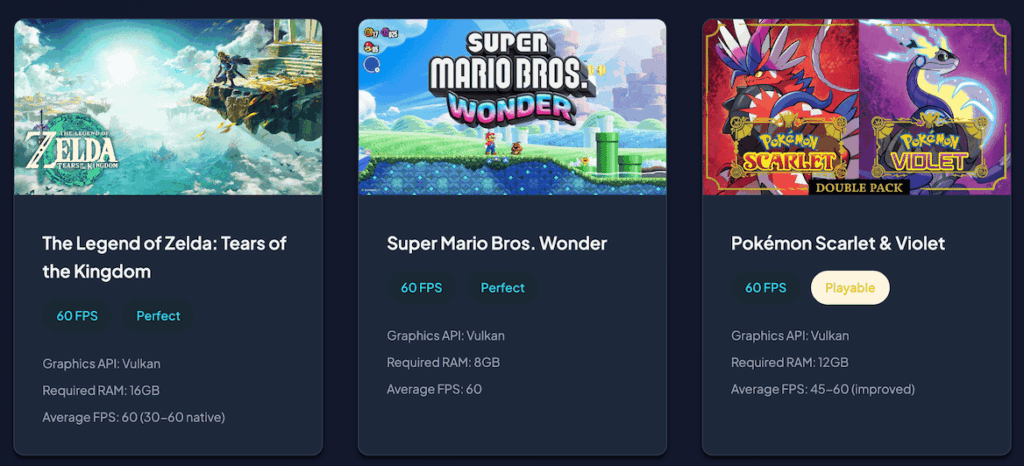
Task: Select the Required RAM: 16GB text
Action: (x=101, y=390)
